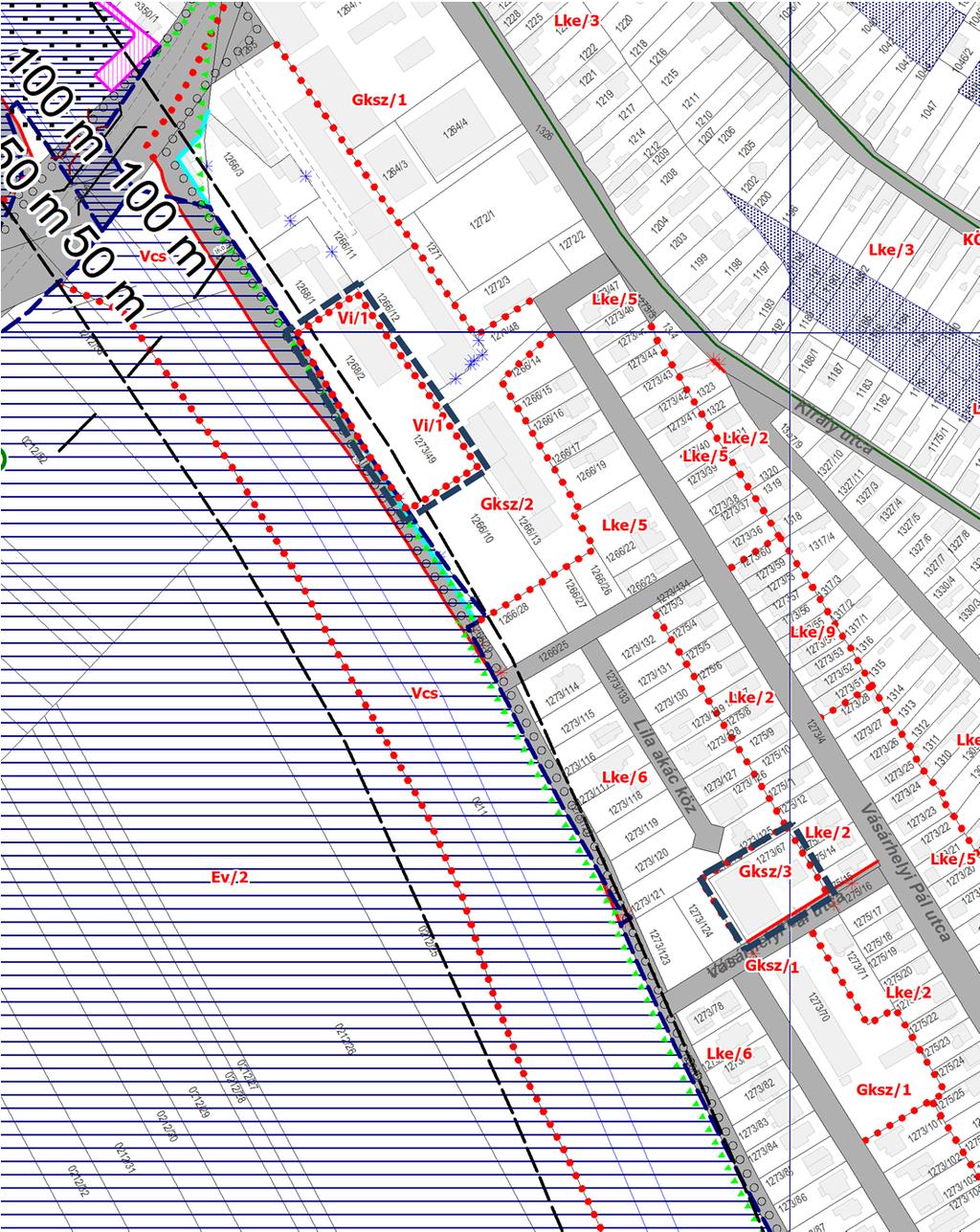Click parcel number 1264/3

coord(394,169)
